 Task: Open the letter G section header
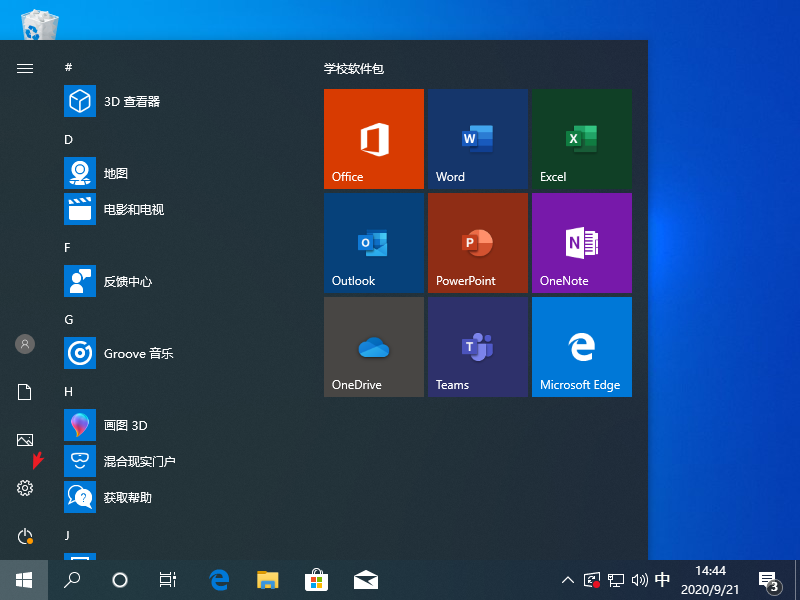68,319
